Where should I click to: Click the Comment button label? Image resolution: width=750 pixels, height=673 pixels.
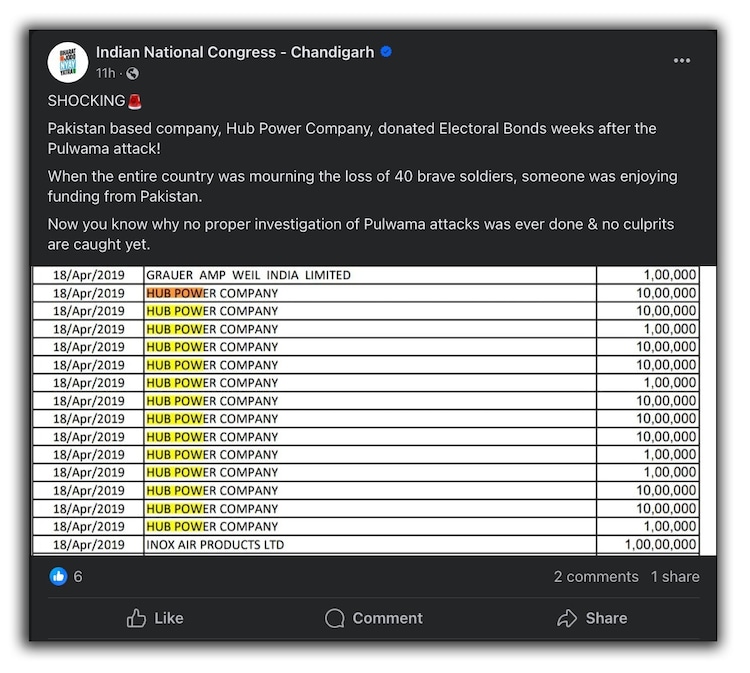click(387, 618)
